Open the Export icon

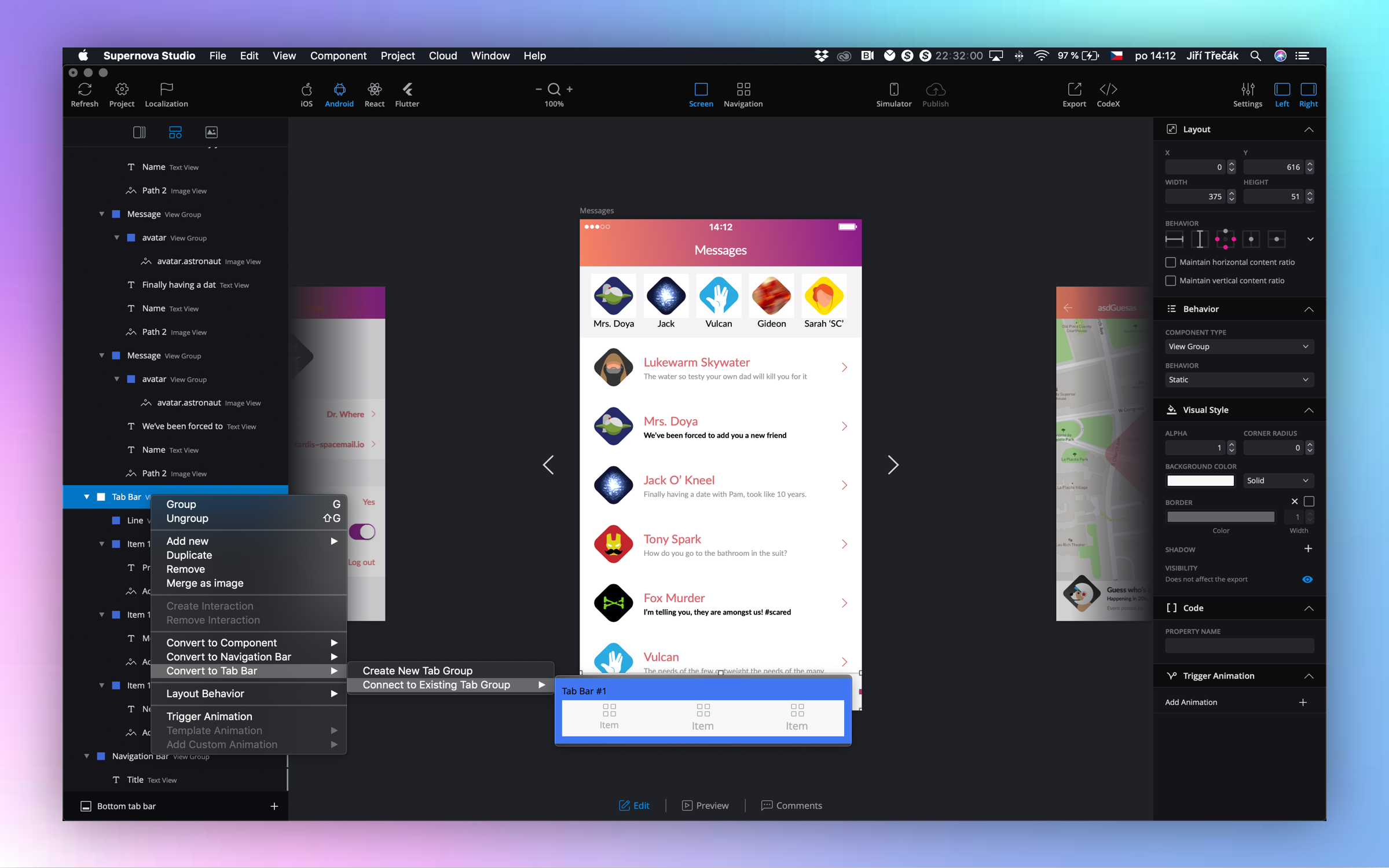click(1074, 89)
